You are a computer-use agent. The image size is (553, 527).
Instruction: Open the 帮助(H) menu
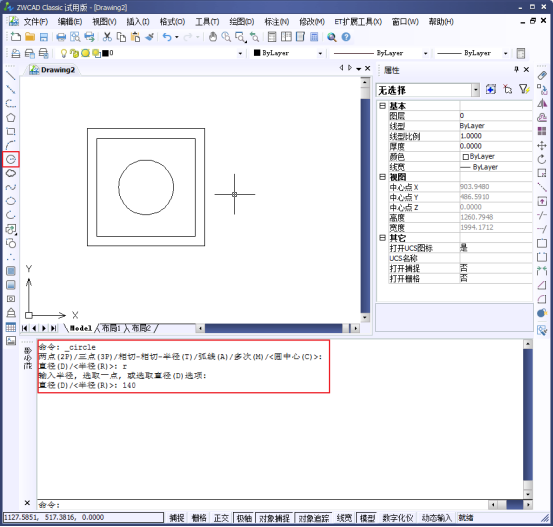(x=441, y=22)
